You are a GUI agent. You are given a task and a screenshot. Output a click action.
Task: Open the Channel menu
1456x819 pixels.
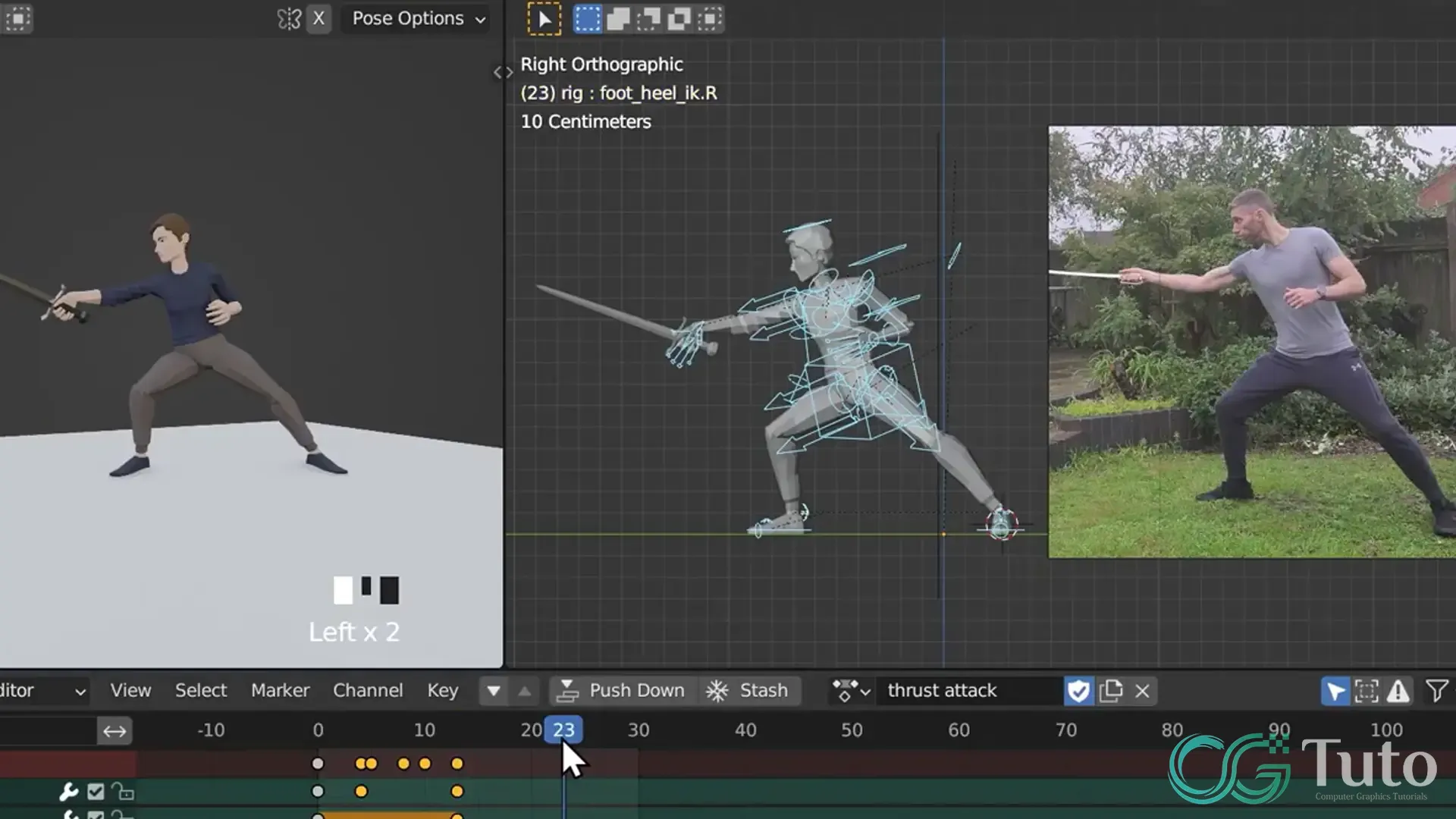point(367,691)
